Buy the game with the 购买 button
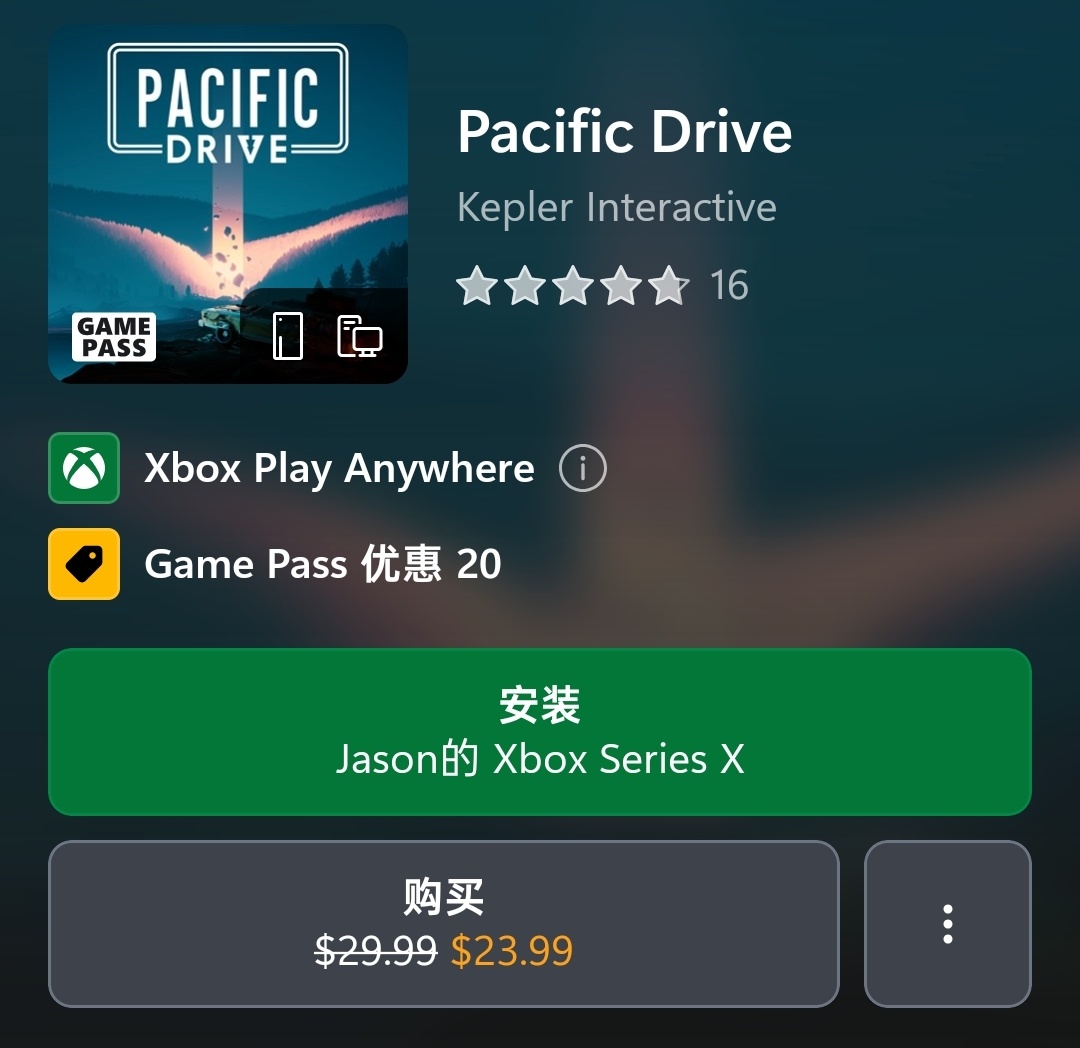Viewport: 1080px width, 1048px height. (444, 924)
